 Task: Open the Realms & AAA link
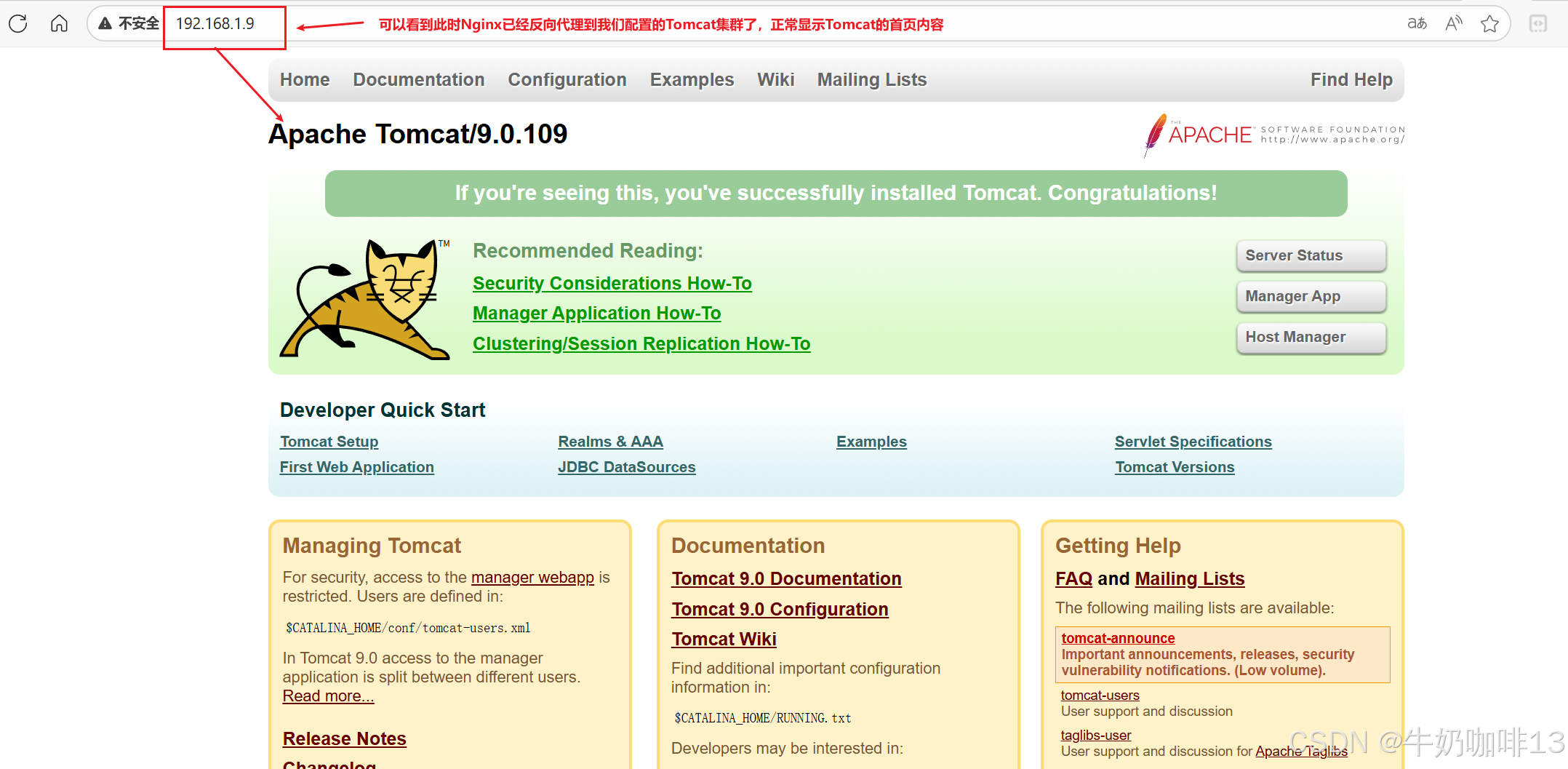click(x=611, y=442)
